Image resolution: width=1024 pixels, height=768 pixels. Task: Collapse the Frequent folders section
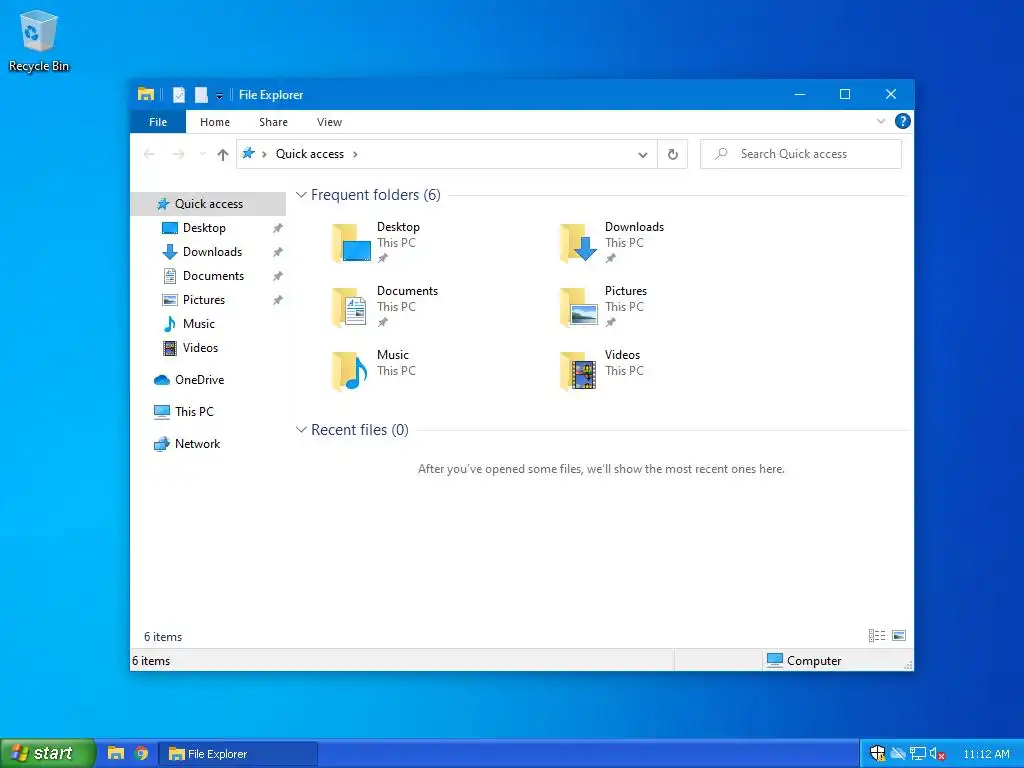pos(301,195)
